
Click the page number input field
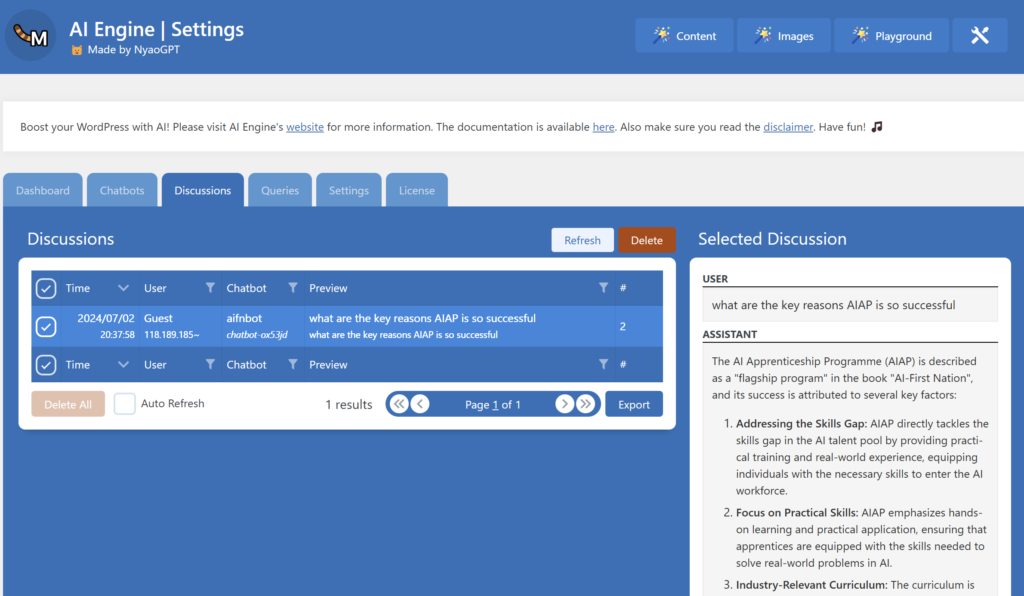(x=495, y=405)
